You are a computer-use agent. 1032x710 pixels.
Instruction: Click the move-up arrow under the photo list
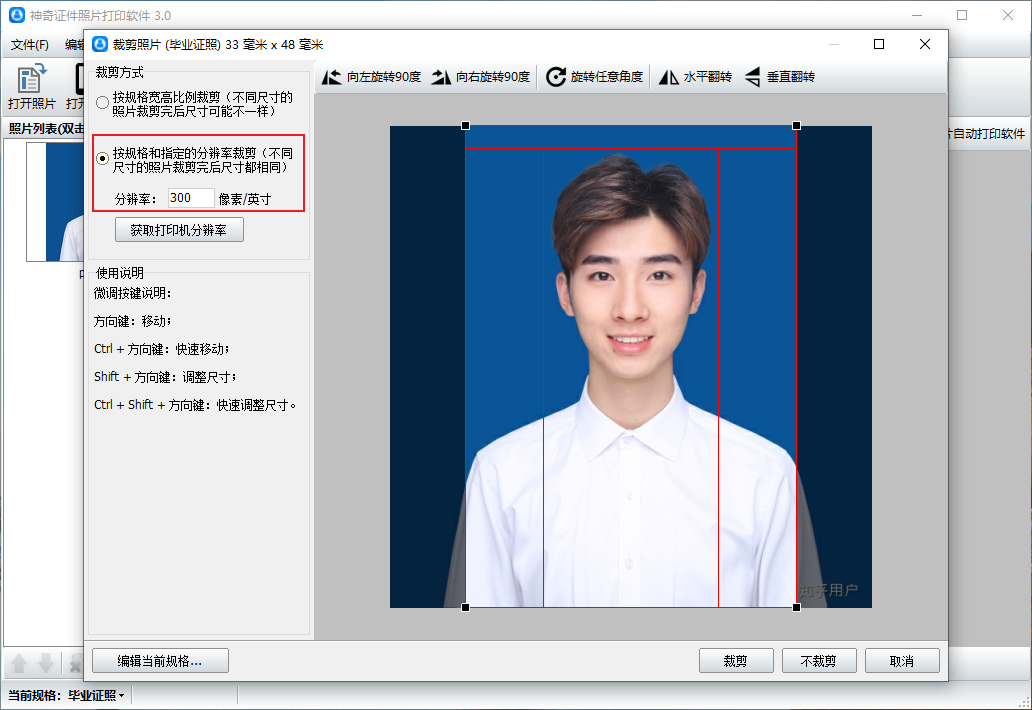click(18, 664)
